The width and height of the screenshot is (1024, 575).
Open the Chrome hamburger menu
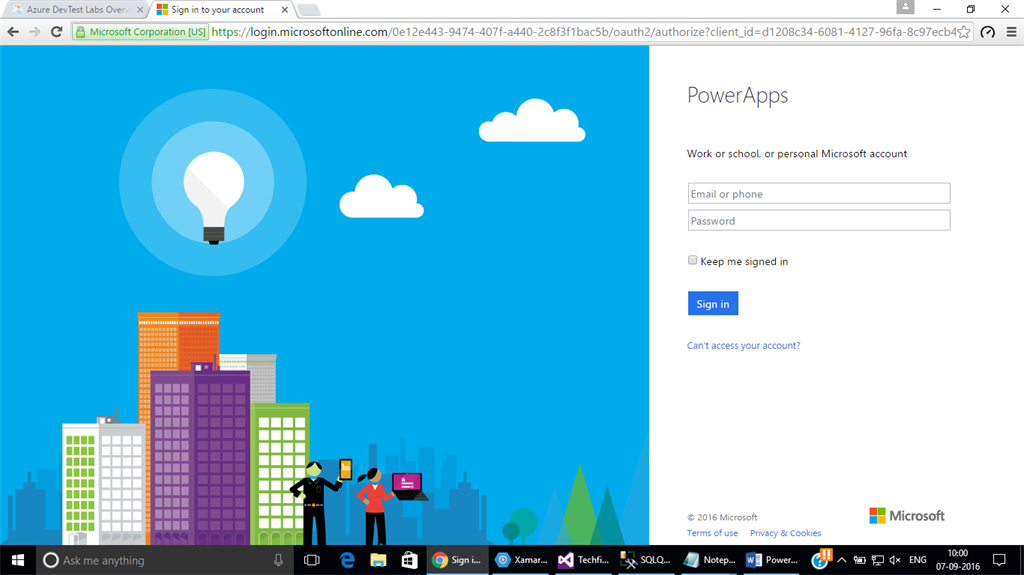(x=1010, y=32)
